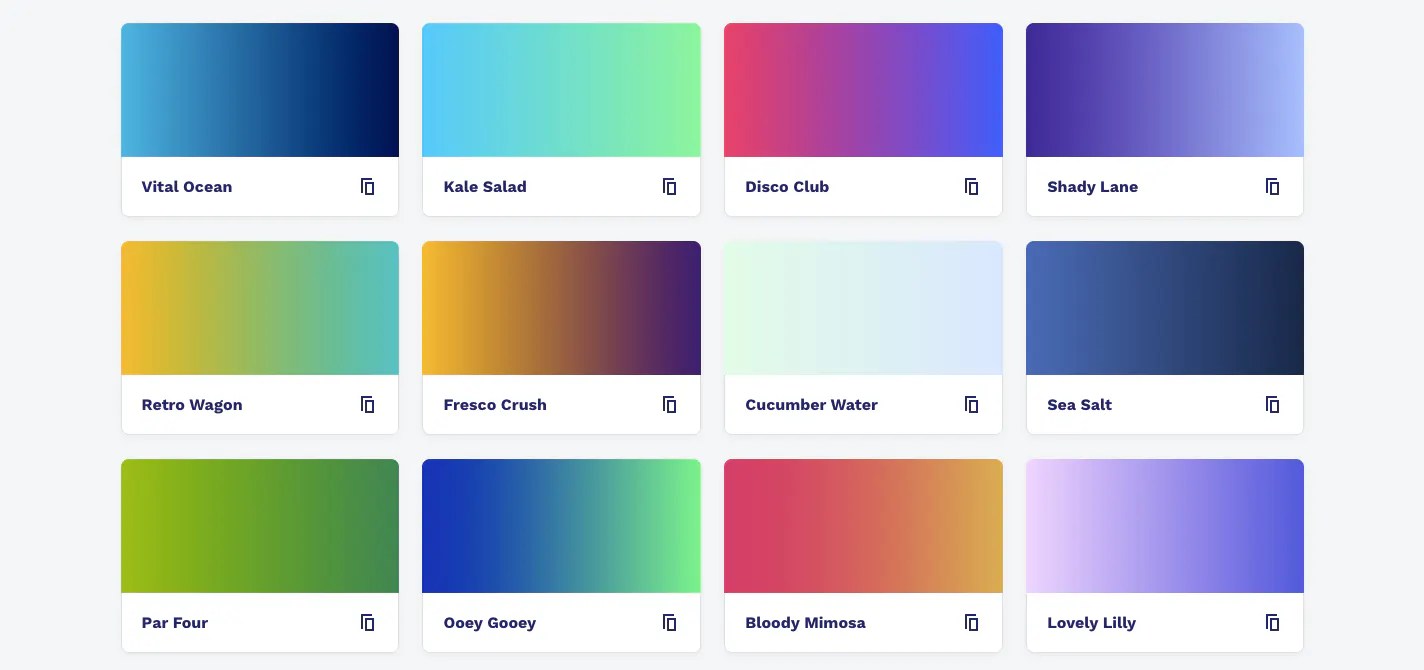Screen dimensions: 1424x670
Task: Open the Cucumber Water gradient preview
Action: [863, 308]
